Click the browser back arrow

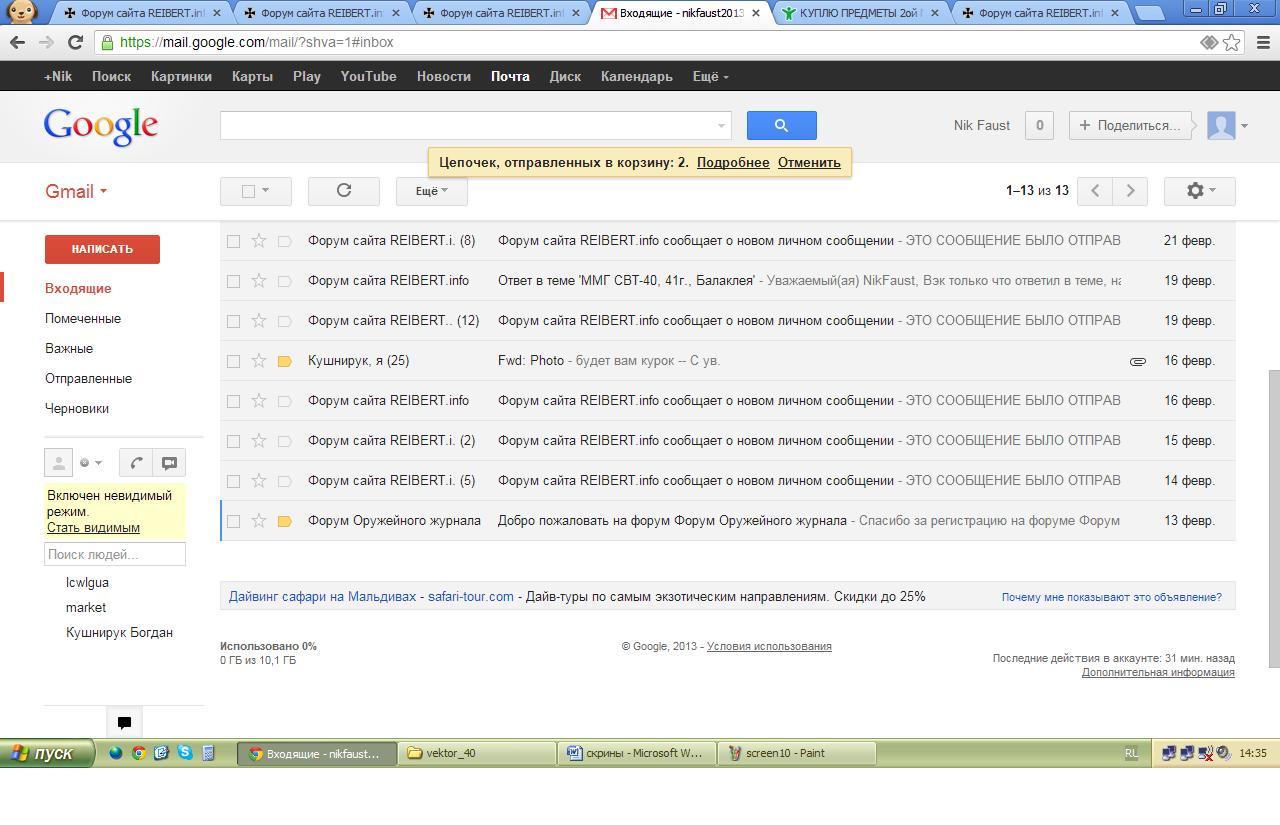pyautogui.click(x=18, y=43)
